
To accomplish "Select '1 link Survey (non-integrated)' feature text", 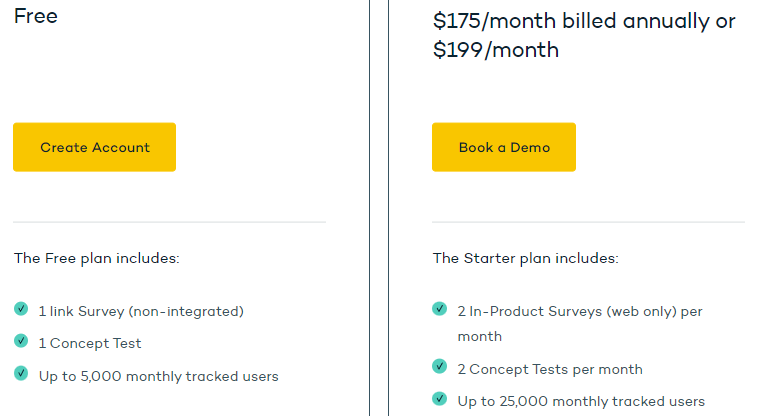I will coord(141,311).
